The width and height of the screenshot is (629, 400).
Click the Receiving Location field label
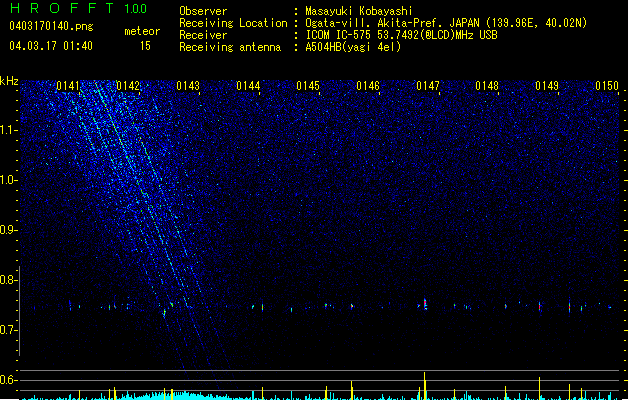pos(233,23)
